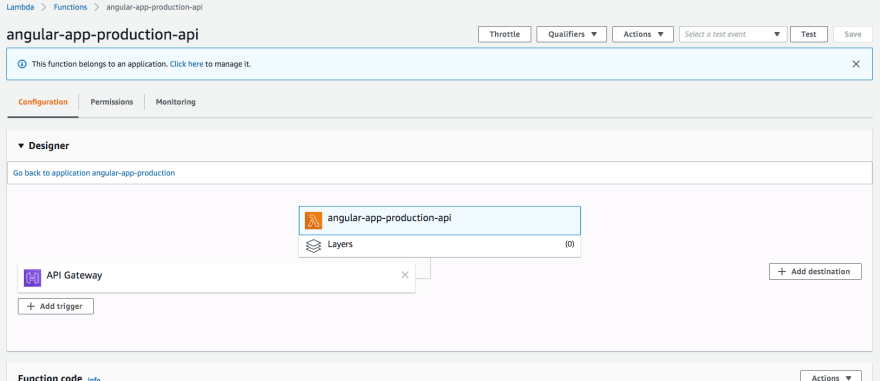Click the angular-app-production-api breadcrumb text
Viewport: 880px width, 381px height.
[154, 7]
